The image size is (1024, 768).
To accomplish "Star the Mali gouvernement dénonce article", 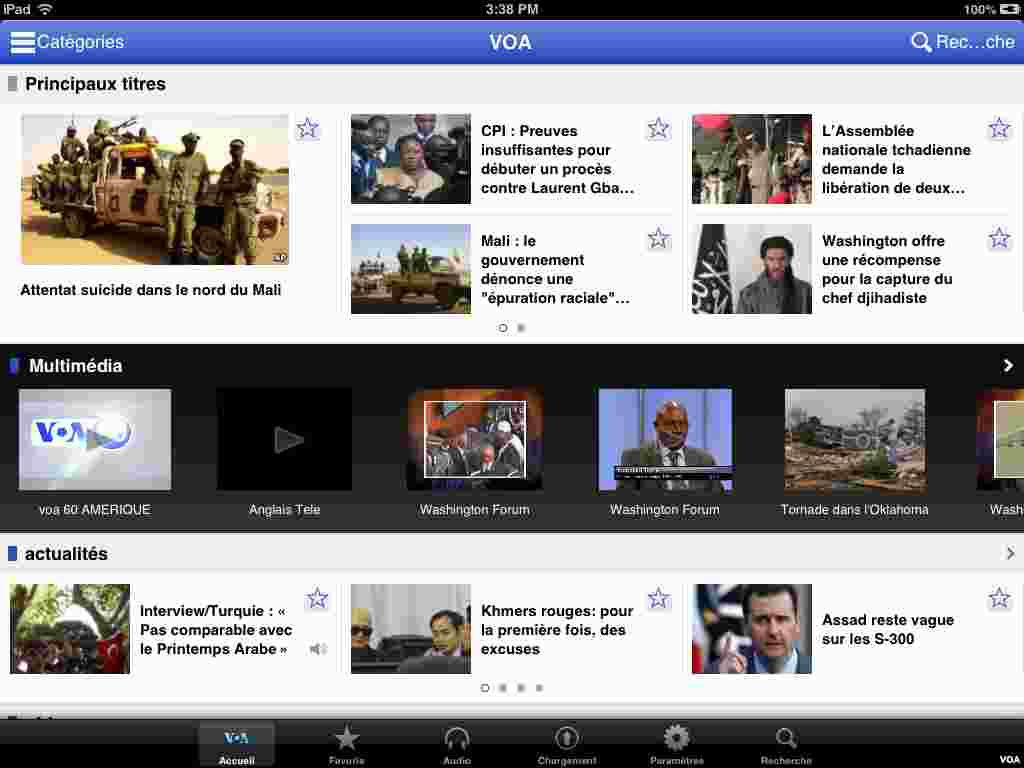I will point(658,238).
